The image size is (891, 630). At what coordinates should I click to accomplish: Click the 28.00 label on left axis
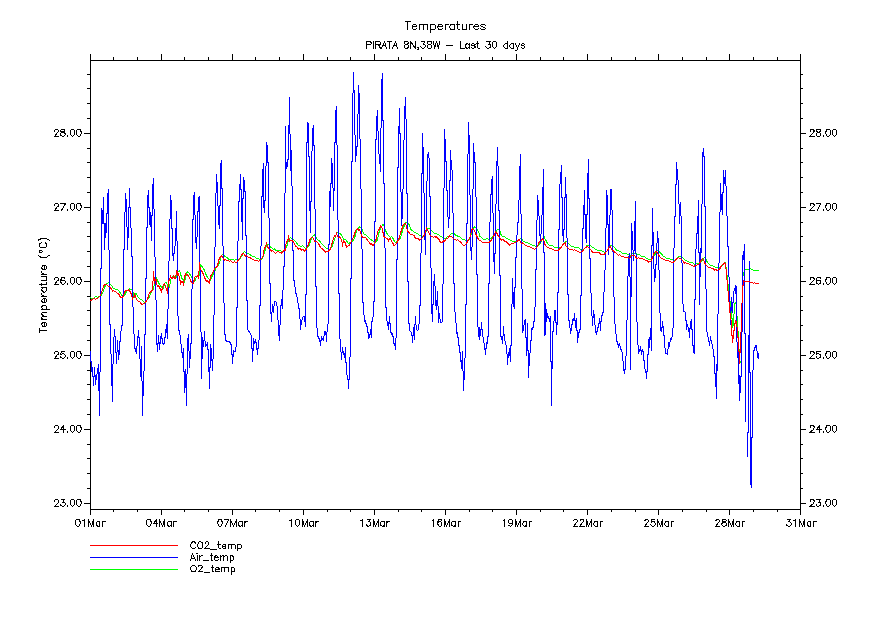pyautogui.click(x=67, y=133)
